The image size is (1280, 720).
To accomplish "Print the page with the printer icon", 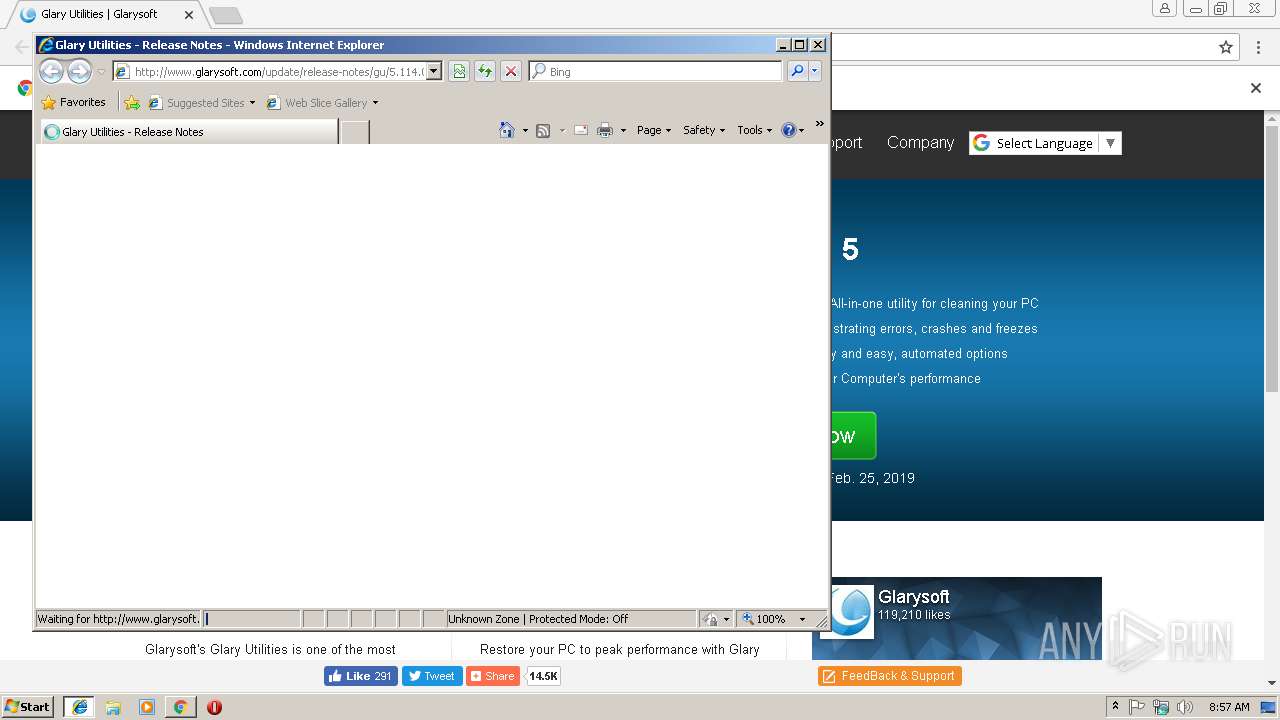I will pos(605,130).
